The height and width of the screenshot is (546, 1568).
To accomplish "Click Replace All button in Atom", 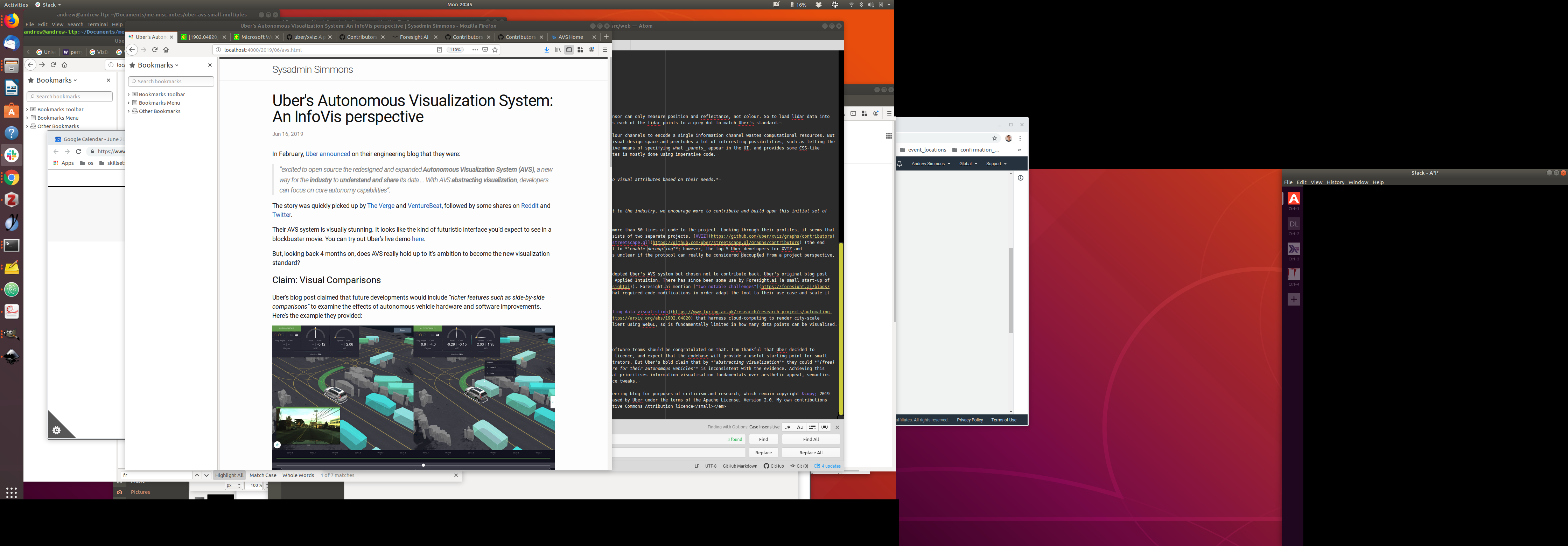I will click(x=810, y=453).
